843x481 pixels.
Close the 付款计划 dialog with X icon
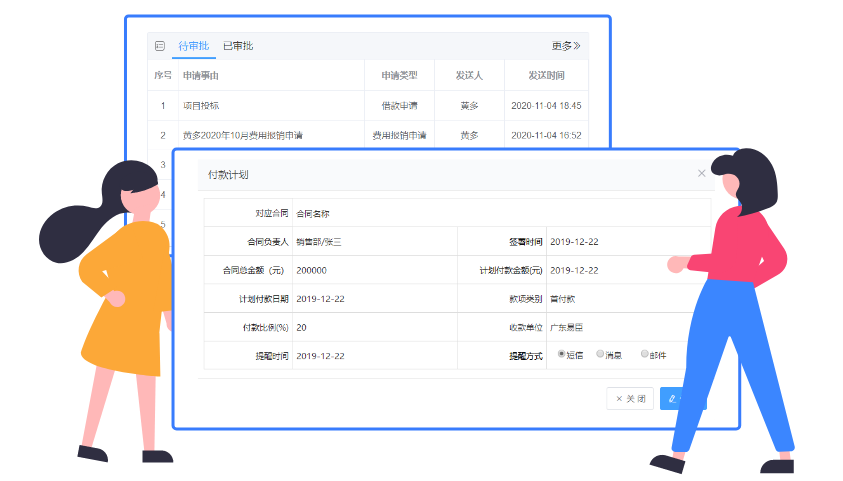tap(701, 173)
